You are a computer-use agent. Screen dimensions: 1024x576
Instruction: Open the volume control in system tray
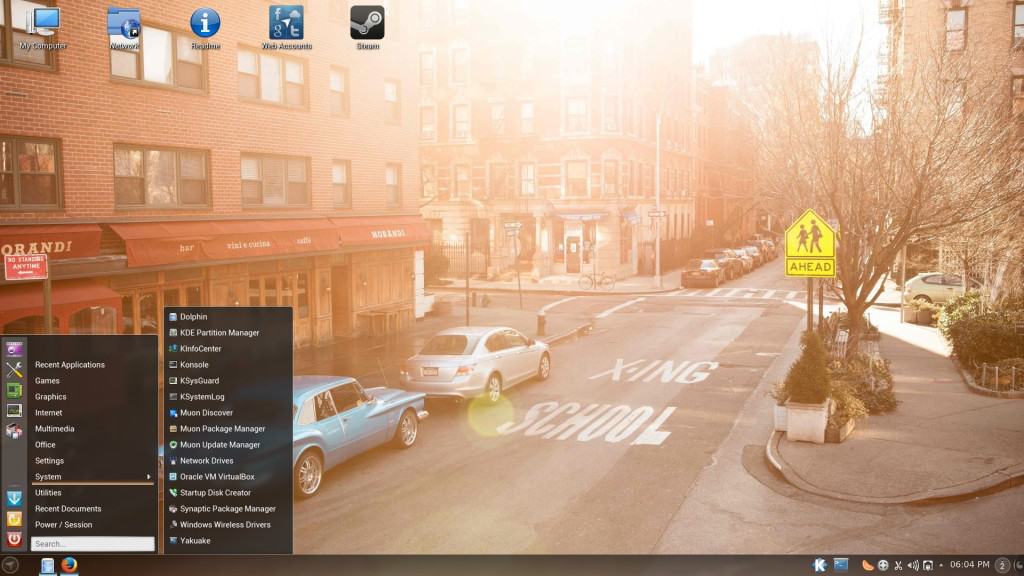(912, 565)
